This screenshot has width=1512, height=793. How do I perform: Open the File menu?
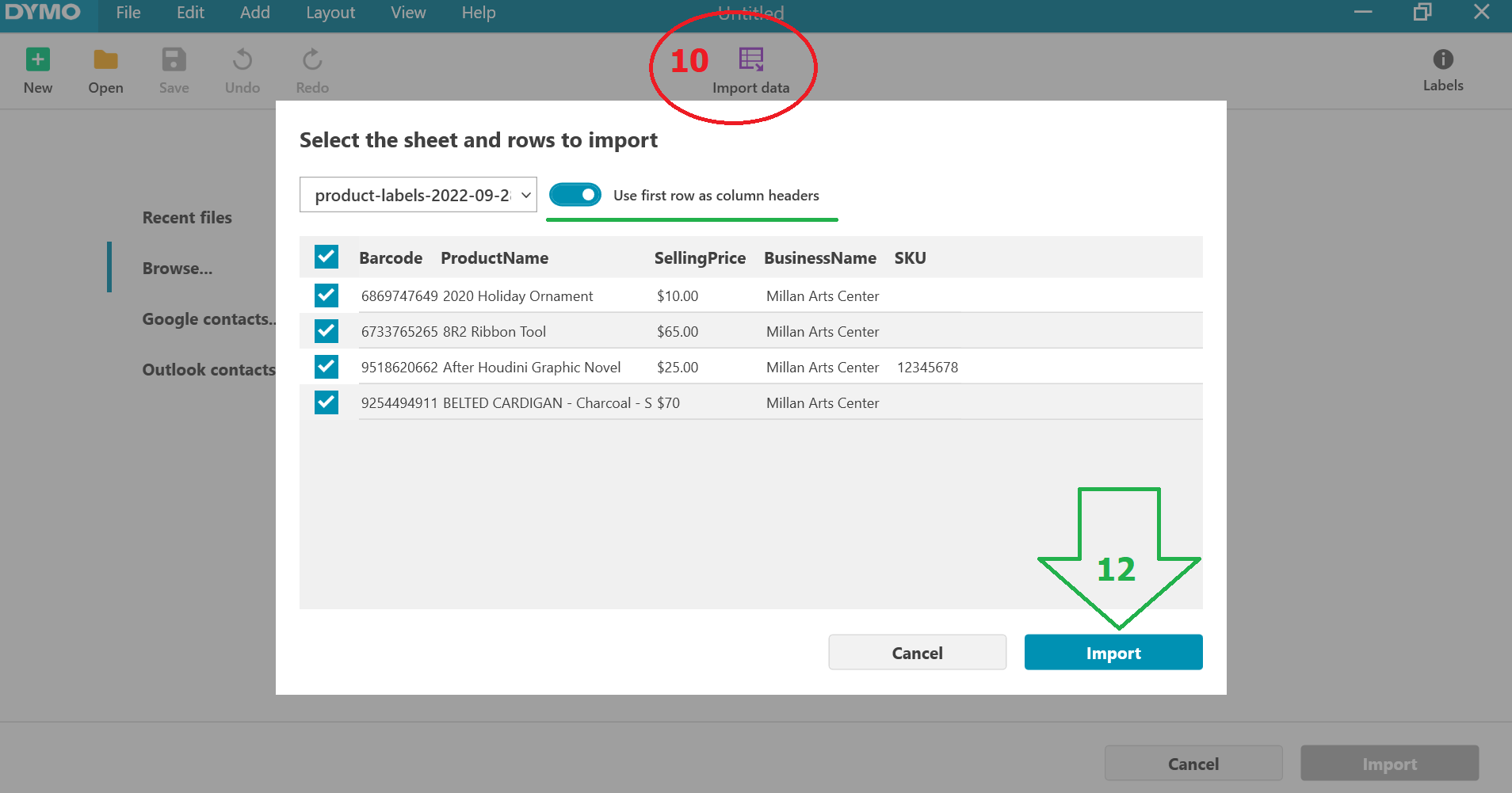pos(128,13)
